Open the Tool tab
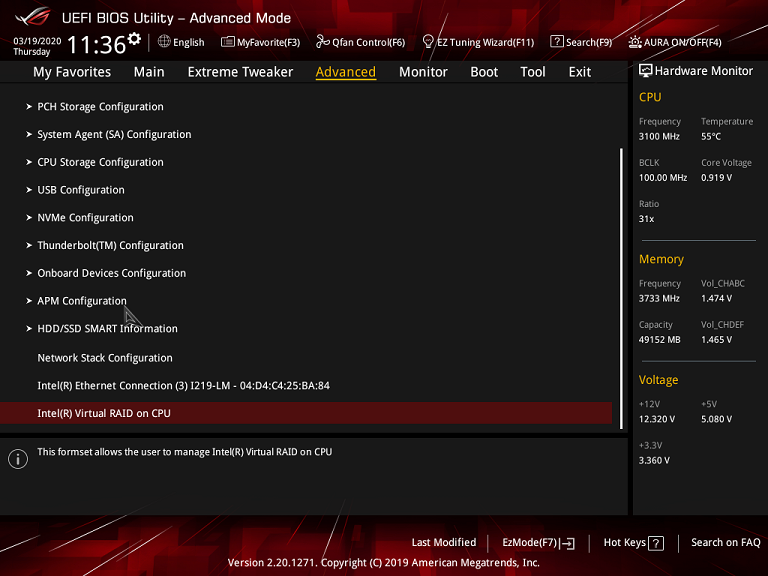The width and height of the screenshot is (768, 576). [x=532, y=72]
